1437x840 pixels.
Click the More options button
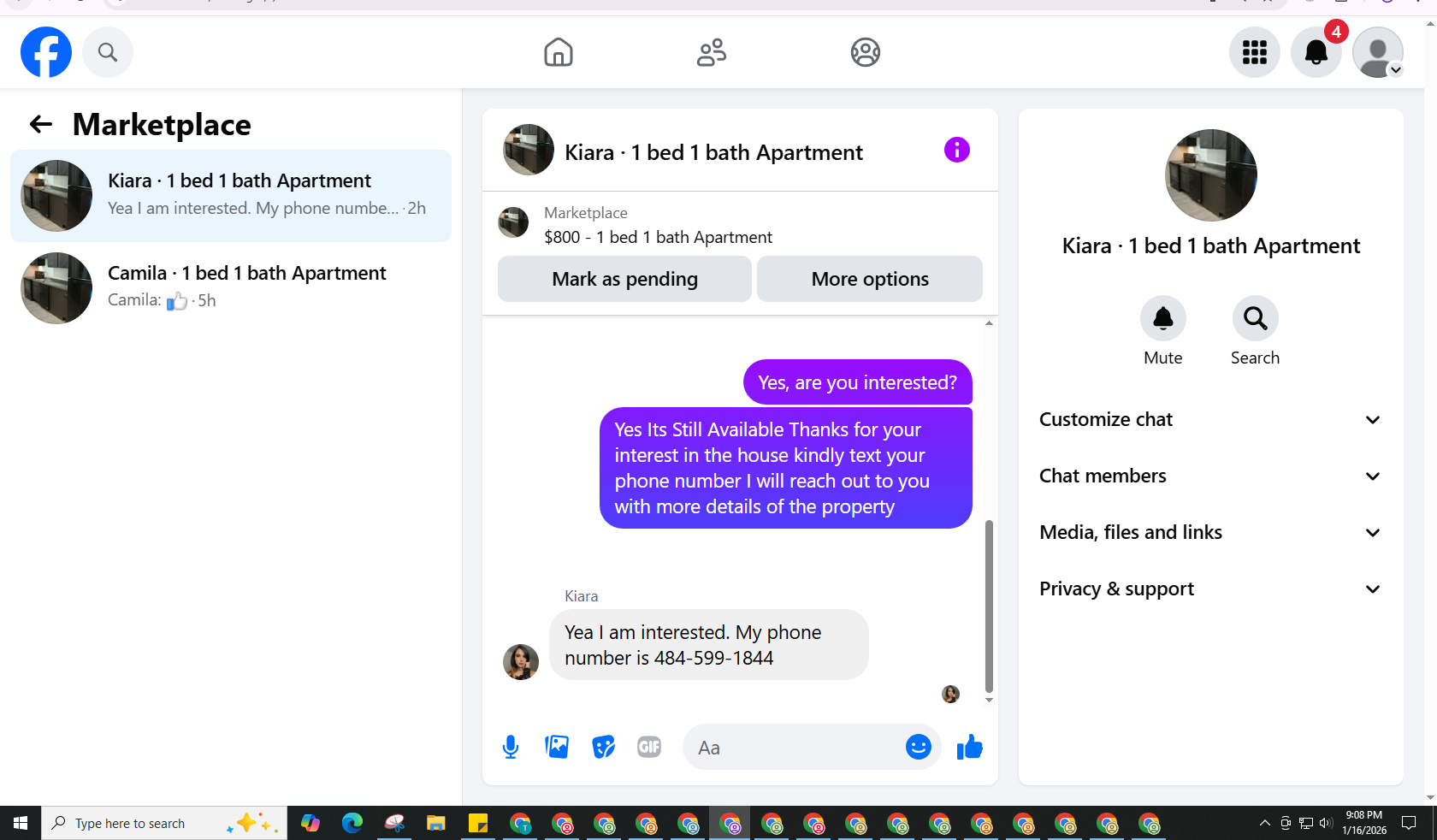coord(870,279)
